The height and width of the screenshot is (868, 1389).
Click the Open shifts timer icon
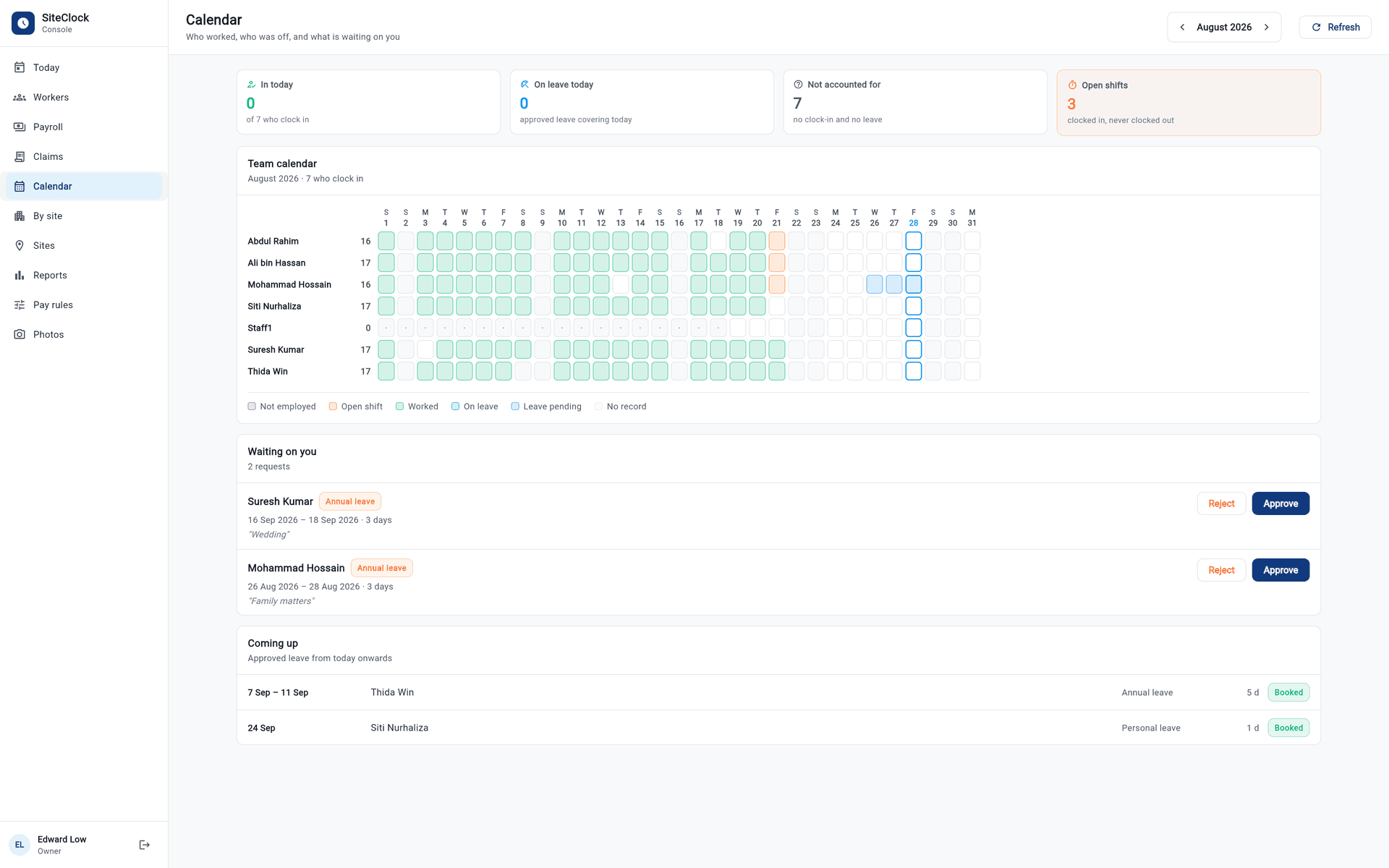[1072, 85]
